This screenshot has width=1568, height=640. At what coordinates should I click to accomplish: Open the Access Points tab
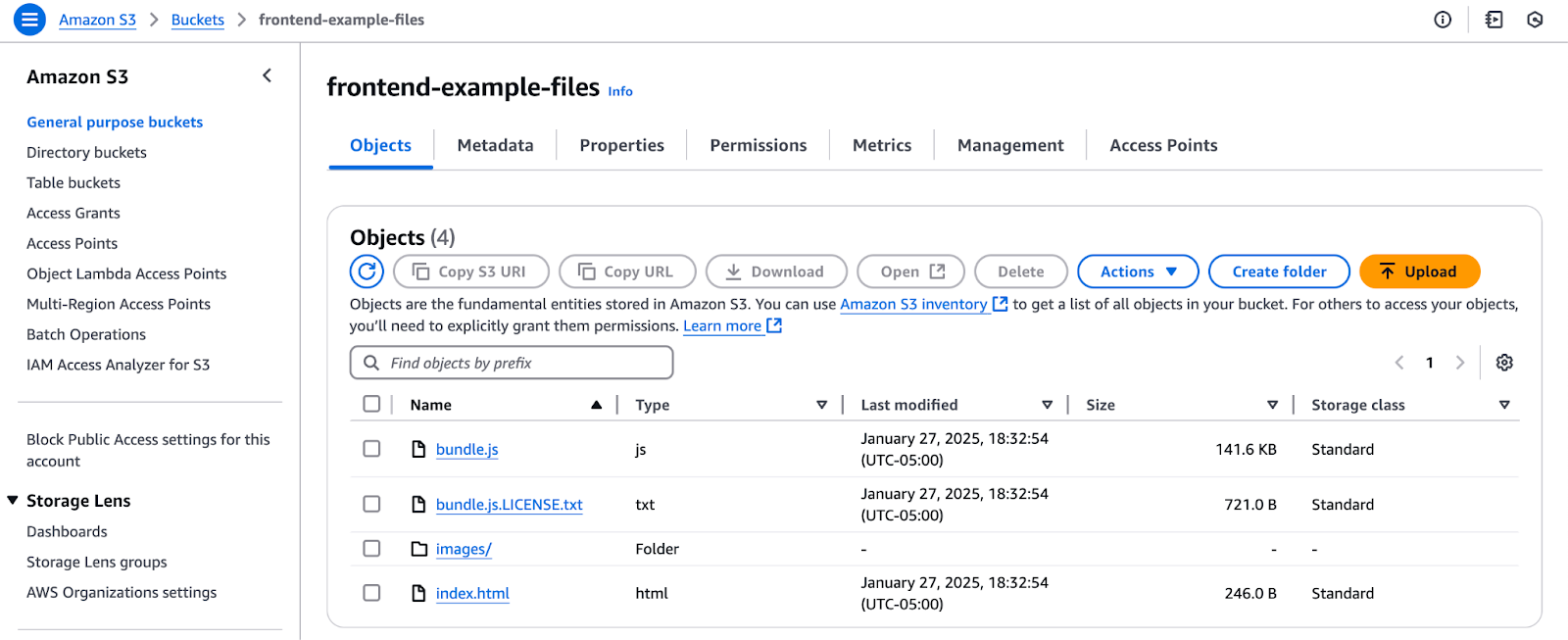[x=1163, y=145]
